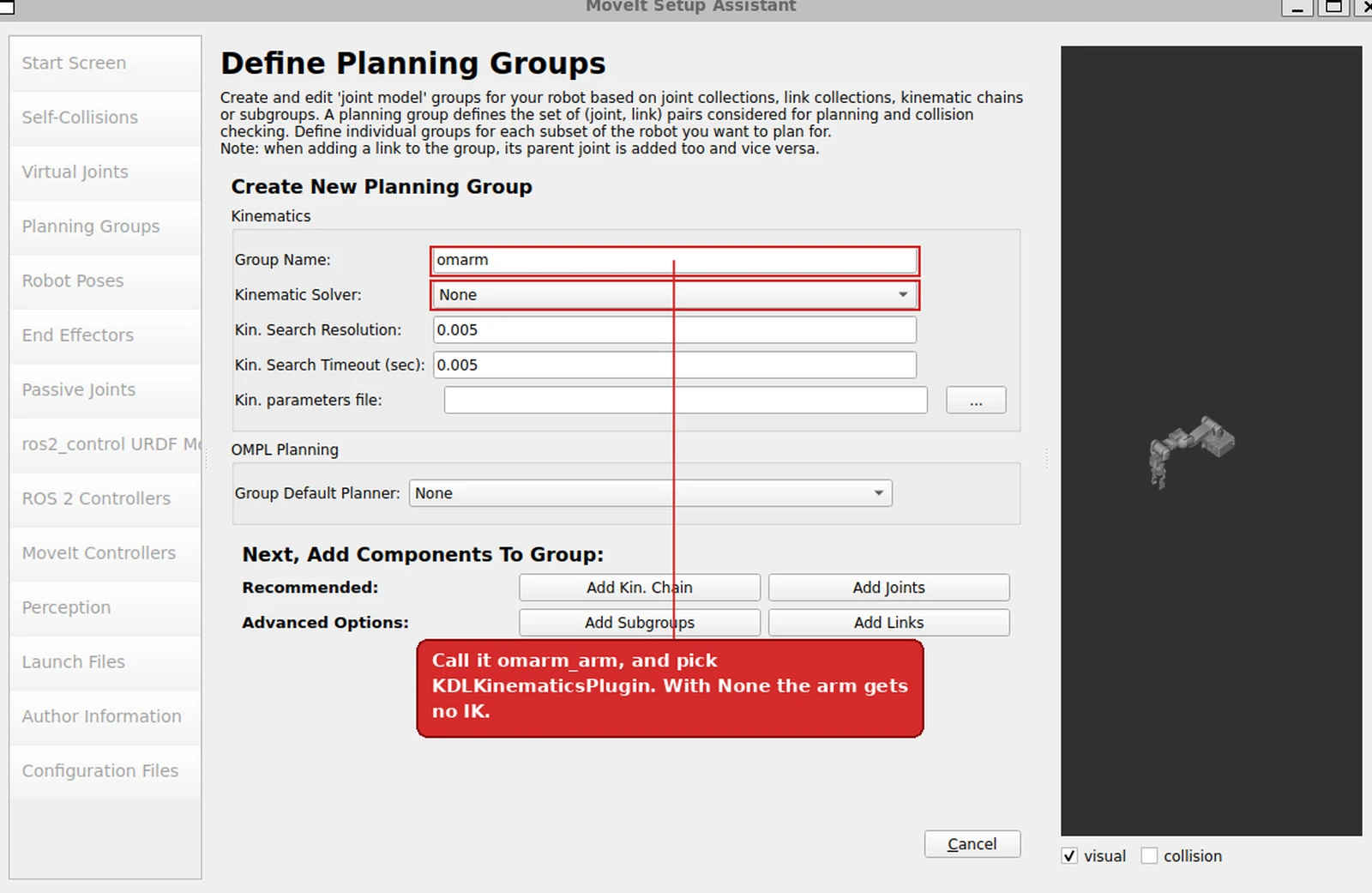This screenshot has width=1372, height=893.
Task: Expand the Kinematic Solver dropdown
Action: (x=675, y=295)
